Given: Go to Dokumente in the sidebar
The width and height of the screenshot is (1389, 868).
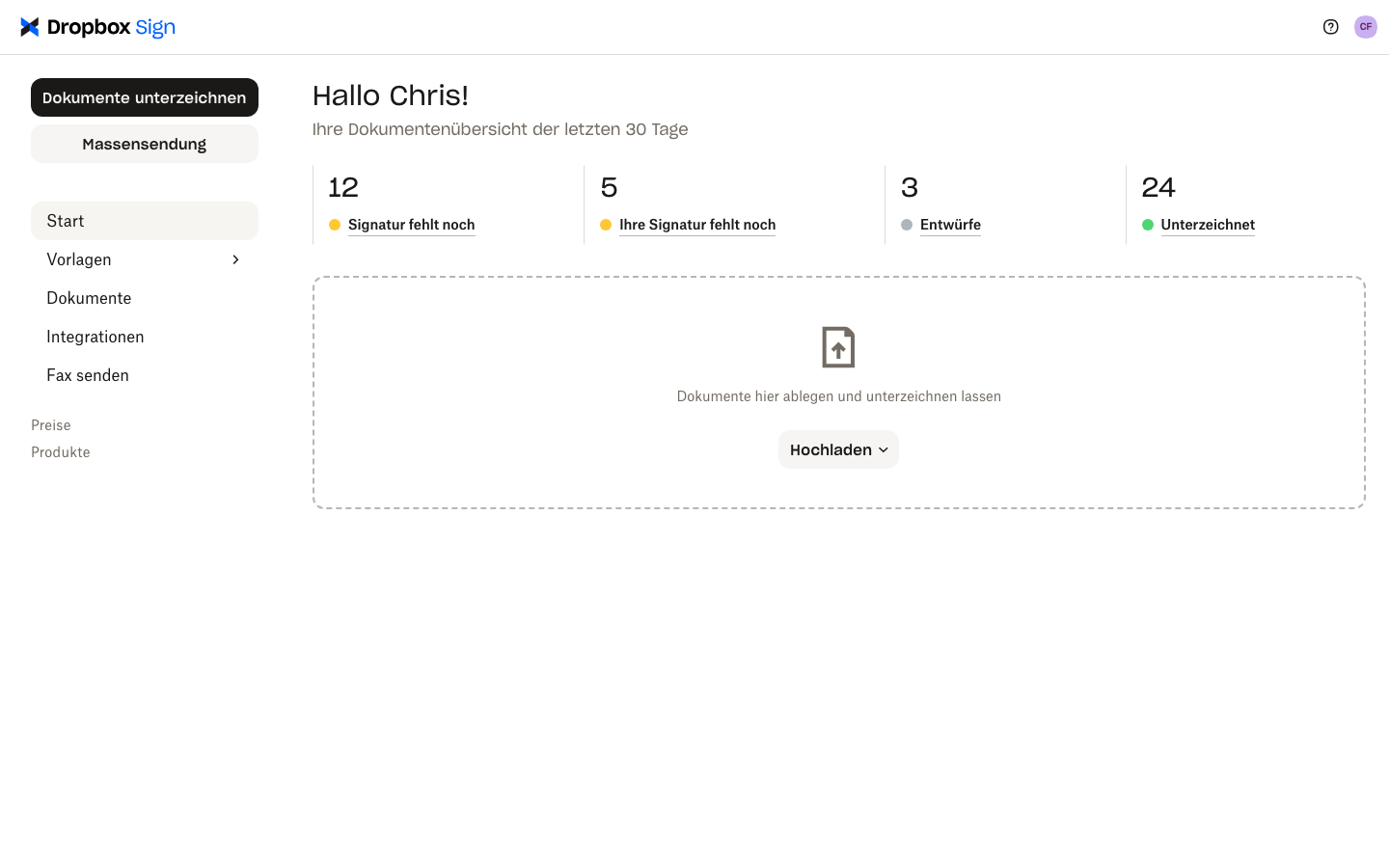Looking at the screenshot, I should tap(89, 298).
